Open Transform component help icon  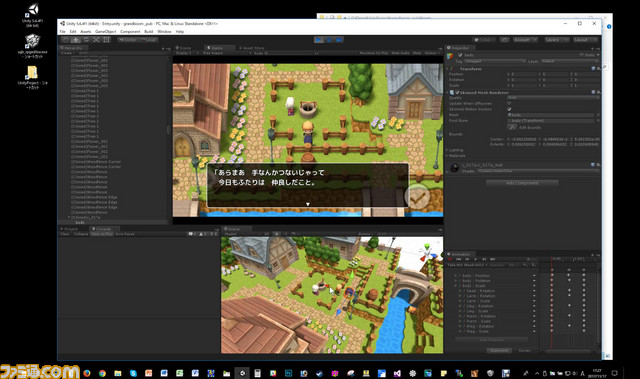[593, 69]
